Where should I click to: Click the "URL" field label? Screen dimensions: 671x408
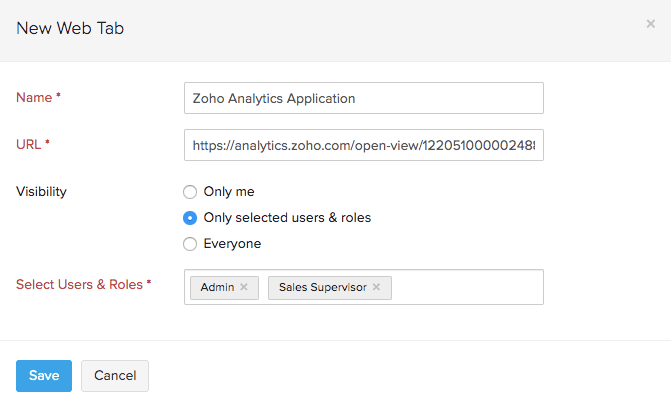click(x=30, y=144)
